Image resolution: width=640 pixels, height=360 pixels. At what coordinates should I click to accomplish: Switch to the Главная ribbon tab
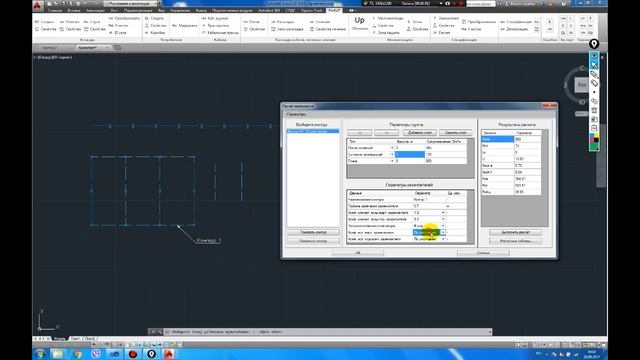click(x=55, y=11)
